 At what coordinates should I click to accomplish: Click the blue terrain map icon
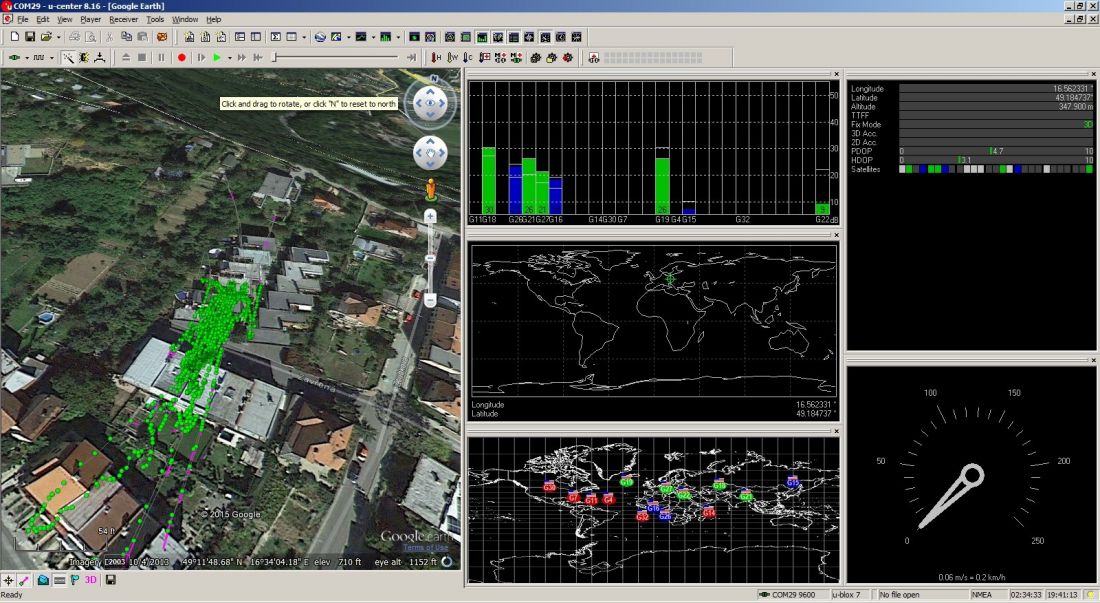point(43,580)
